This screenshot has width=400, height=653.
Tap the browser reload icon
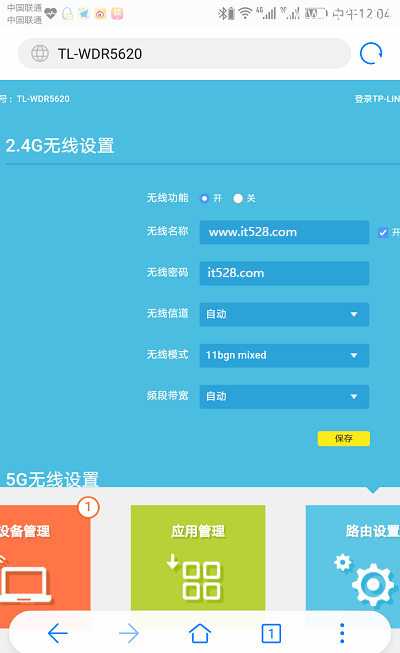(x=370, y=53)
